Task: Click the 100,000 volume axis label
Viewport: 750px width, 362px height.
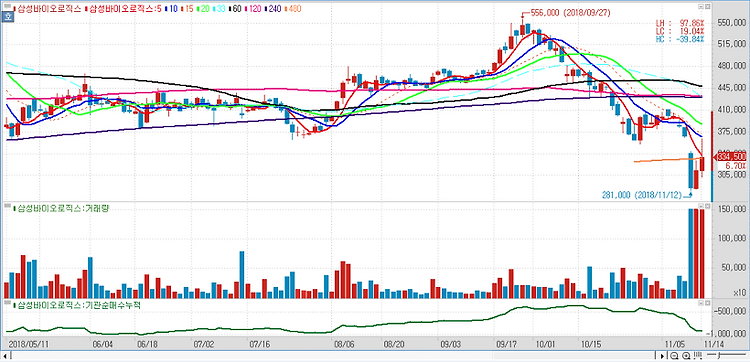Action: pyautogui.click(x=732, y=238)
